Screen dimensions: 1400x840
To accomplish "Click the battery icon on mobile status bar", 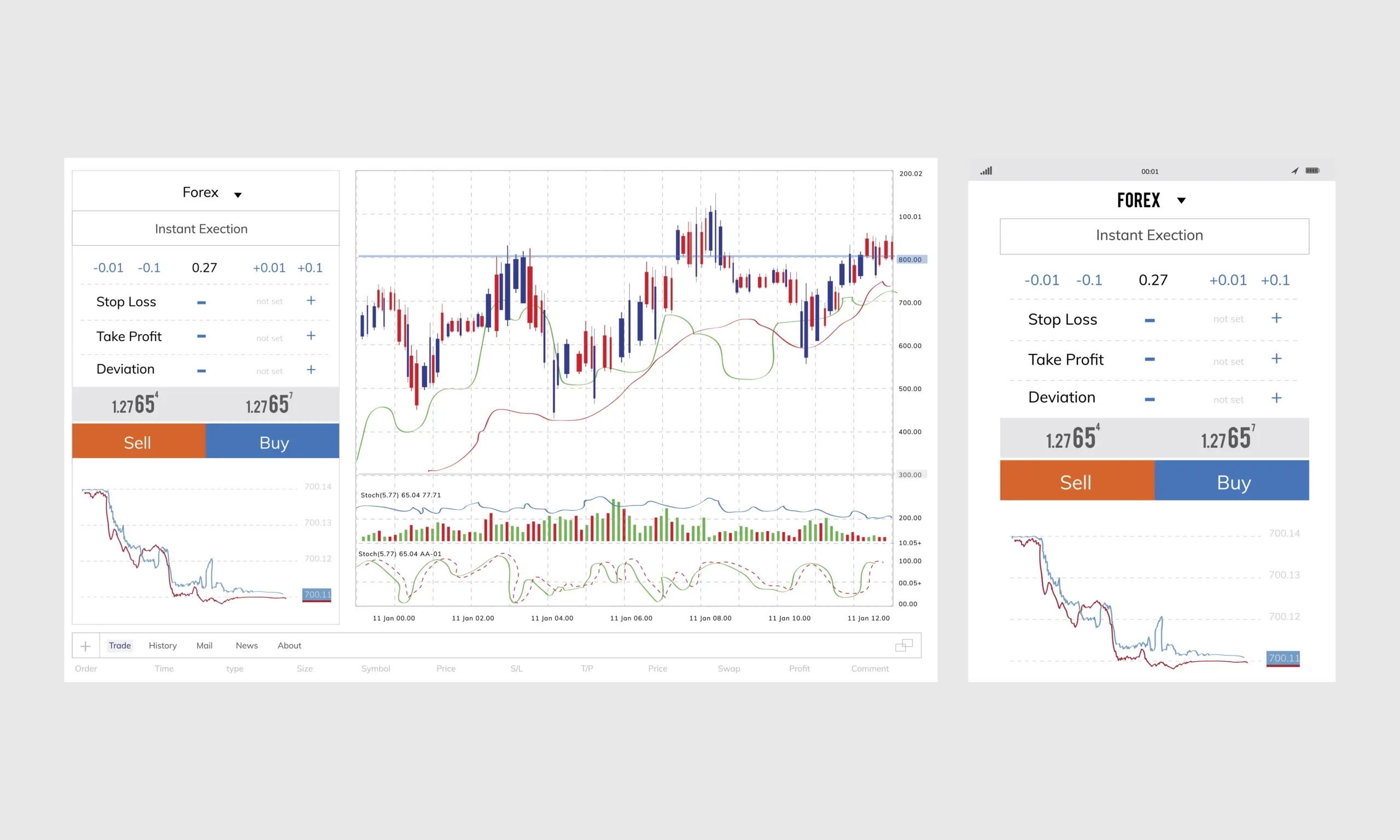I will 1312,171.
